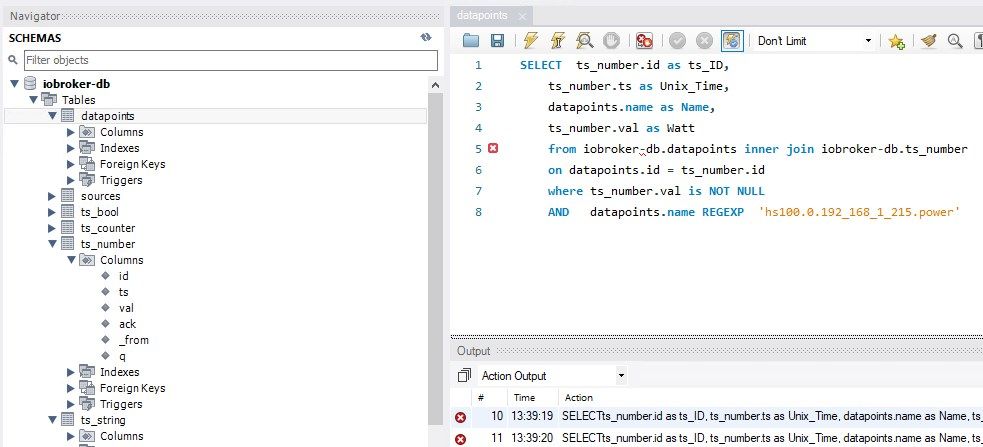Click the error marker on line 5

point(493,149)
